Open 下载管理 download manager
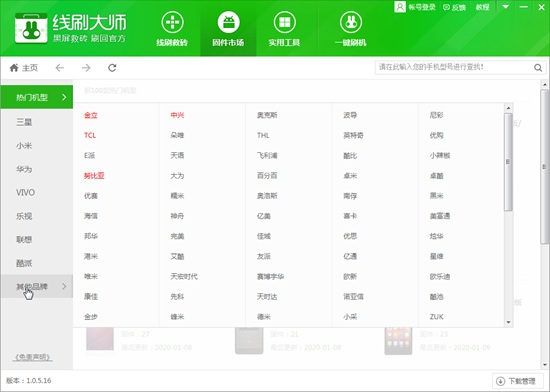Screen dimensions: 550x392 [517, 381]
